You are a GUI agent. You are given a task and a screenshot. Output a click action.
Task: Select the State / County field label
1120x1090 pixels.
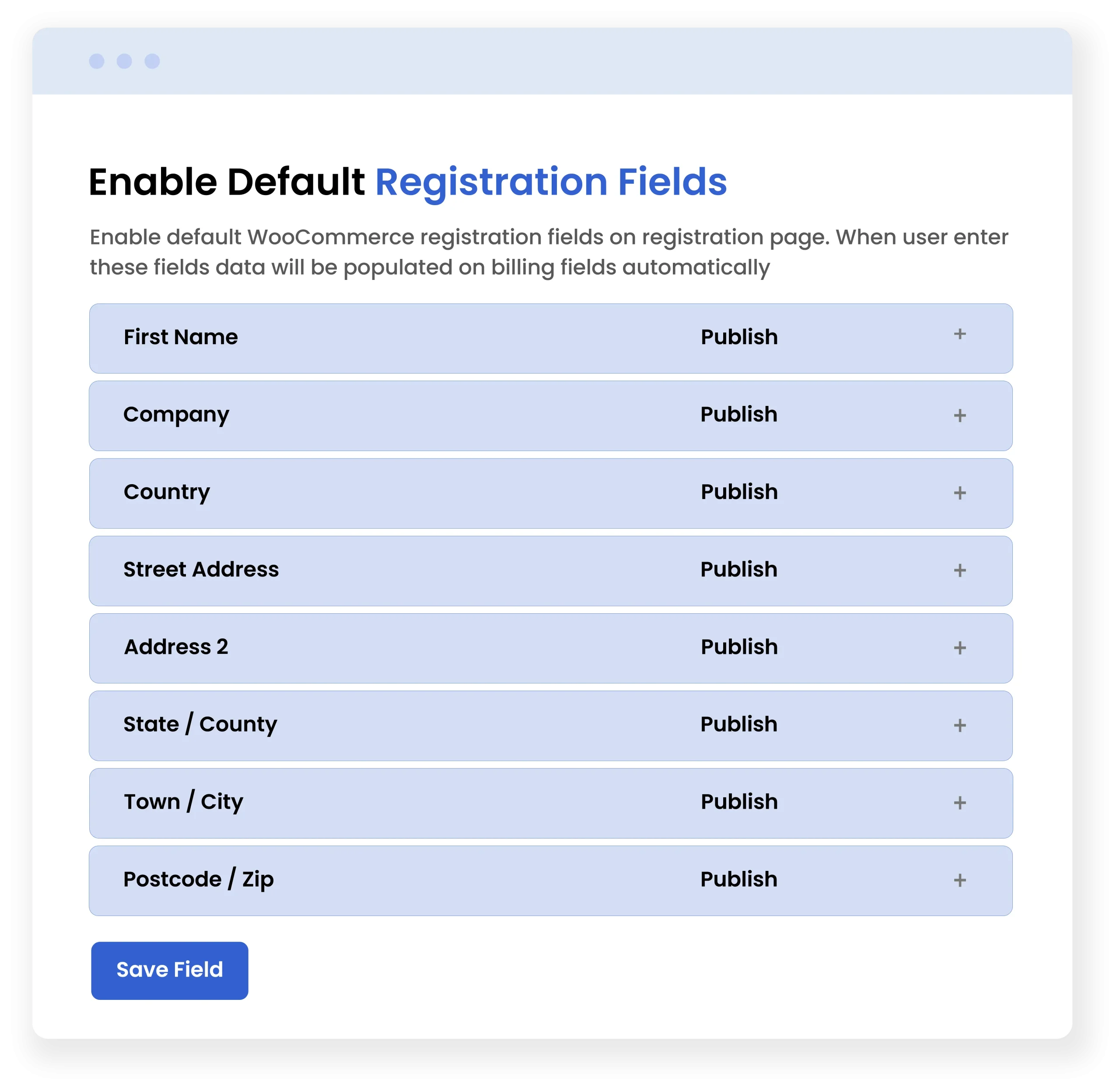(200, 724)
